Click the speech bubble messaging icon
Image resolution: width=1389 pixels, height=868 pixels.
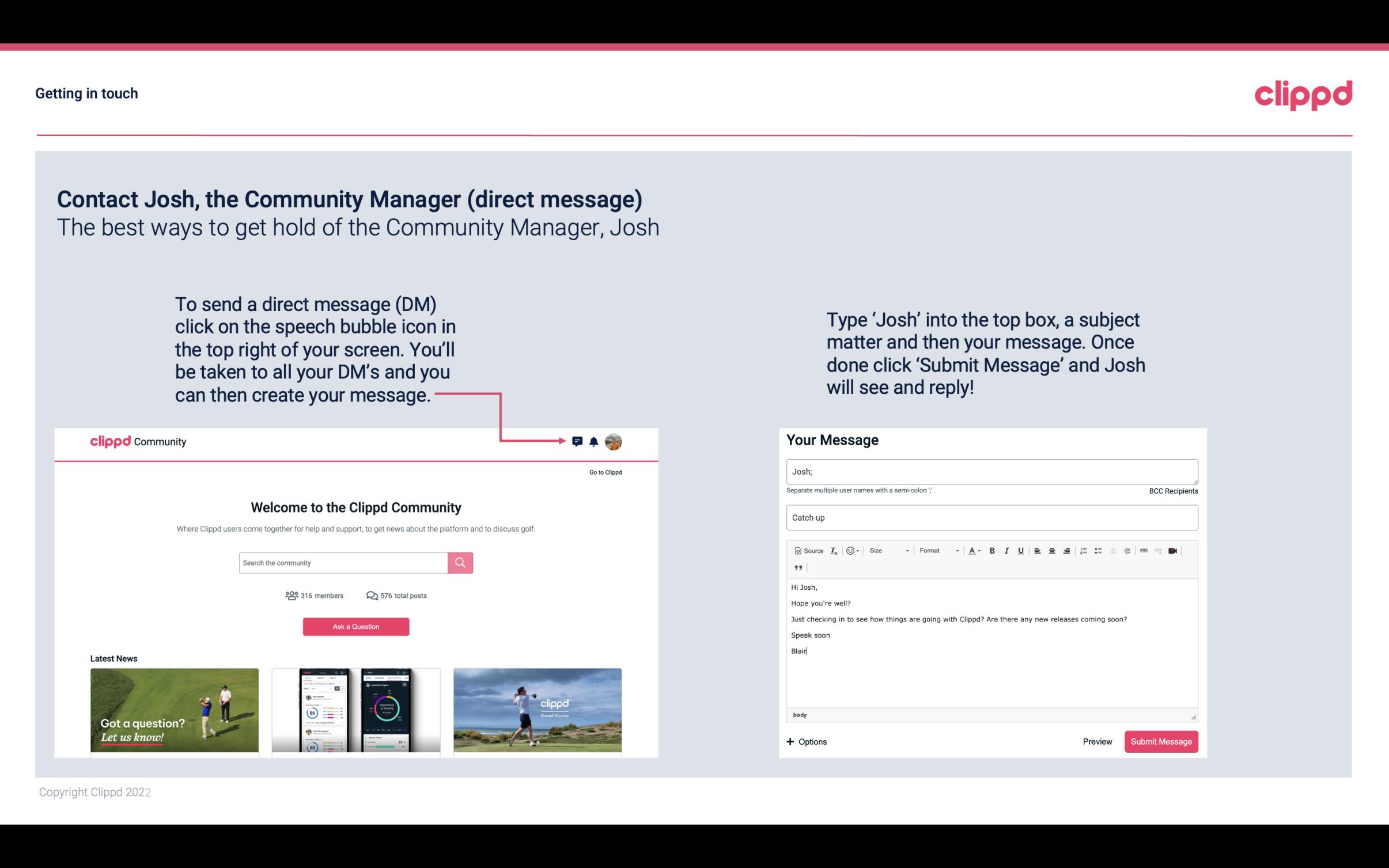pyautogui.click(x=578, y=440)
